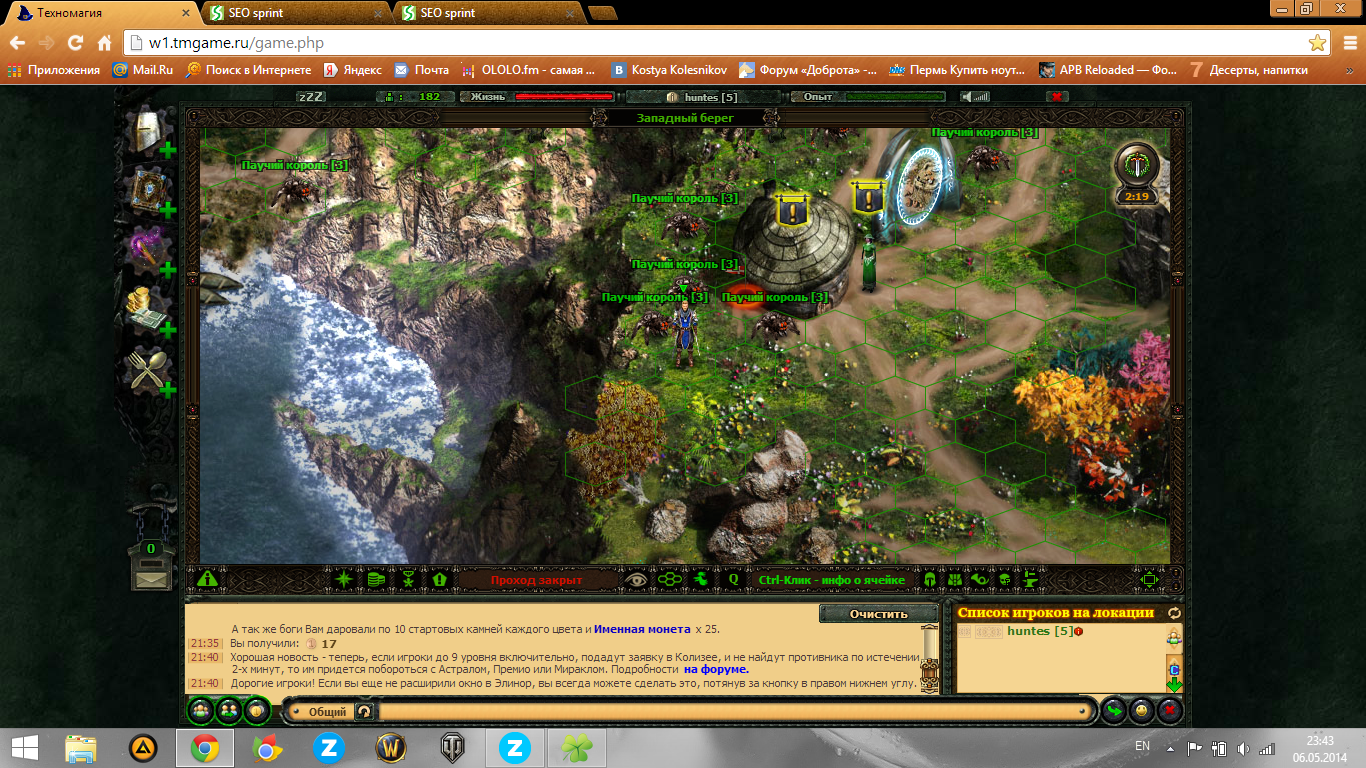Click the info triangle icon in bottom toolbar
This screenshot has width=1366, height=768.
(x=207, y=579)
